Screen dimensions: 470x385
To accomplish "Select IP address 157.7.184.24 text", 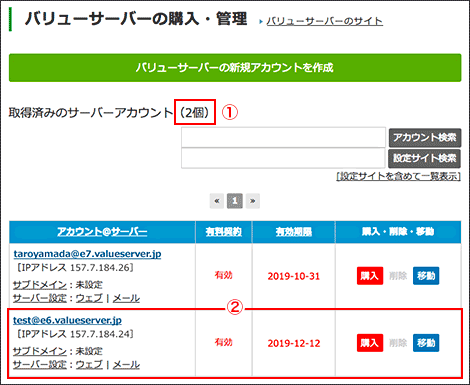I will pyautogui.click(x=100, y=334).
